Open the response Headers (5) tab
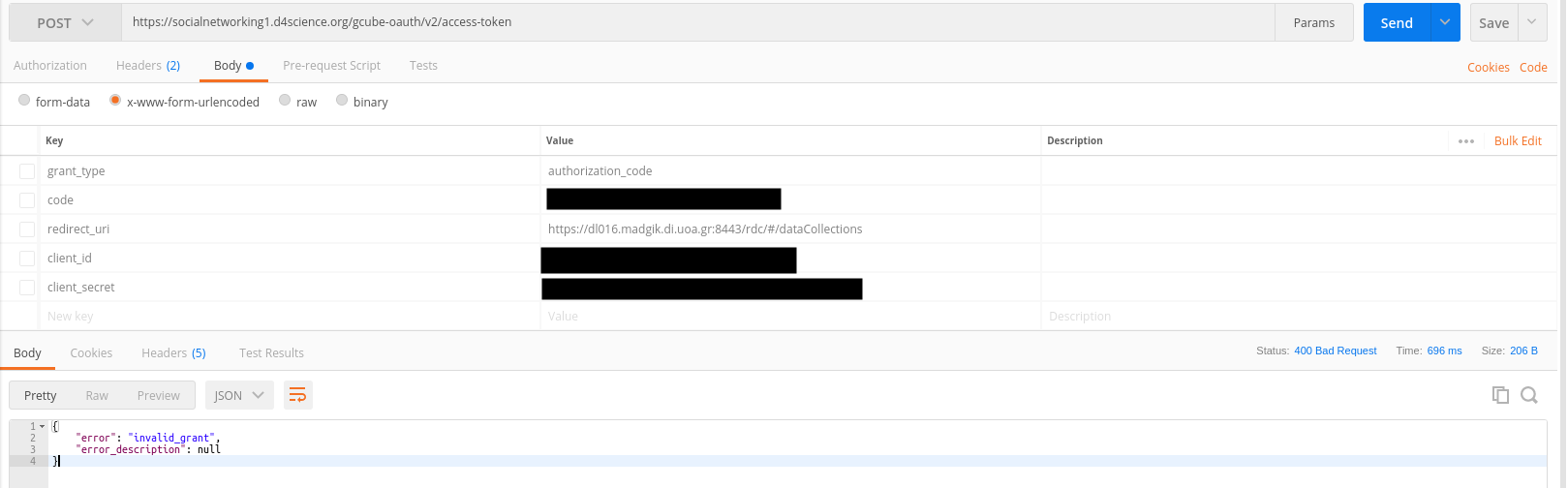The image size is (1568, 488). coord(173,353)
